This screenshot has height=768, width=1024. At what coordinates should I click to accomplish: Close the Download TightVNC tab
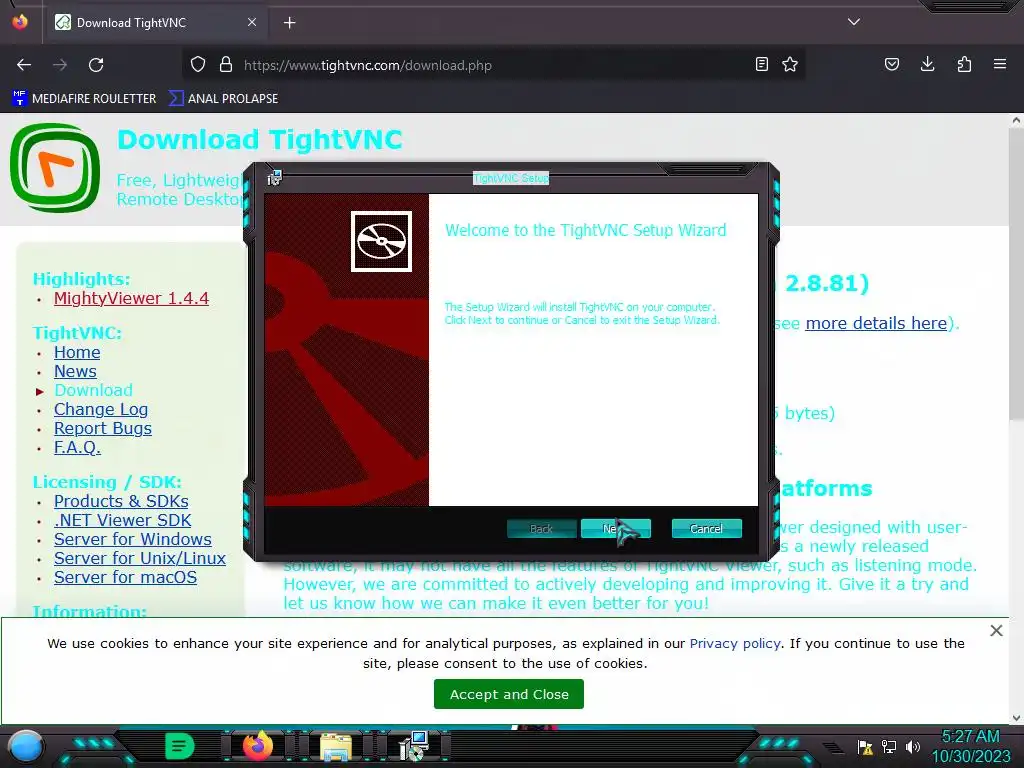click(x=252, y=22)
